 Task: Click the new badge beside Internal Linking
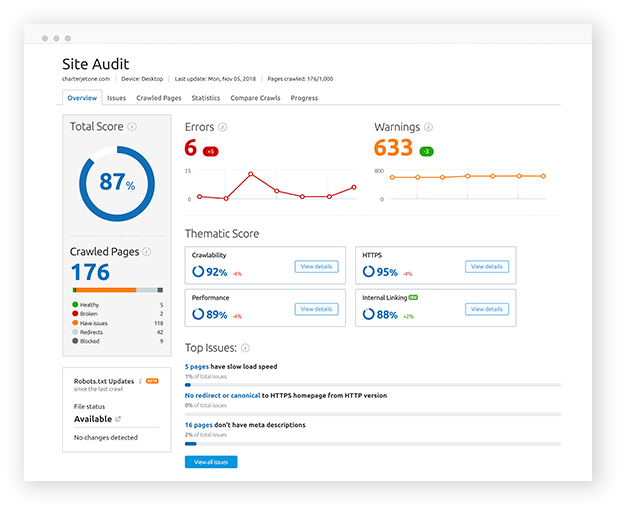(x=413, y=297)
